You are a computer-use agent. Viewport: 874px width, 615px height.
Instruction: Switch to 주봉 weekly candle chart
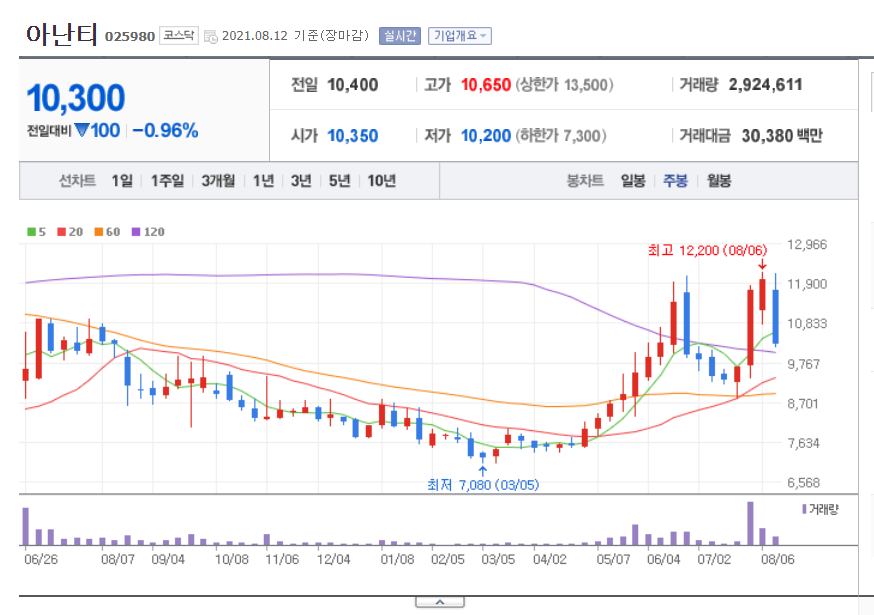pyautogui.click(x=676, y=181)
